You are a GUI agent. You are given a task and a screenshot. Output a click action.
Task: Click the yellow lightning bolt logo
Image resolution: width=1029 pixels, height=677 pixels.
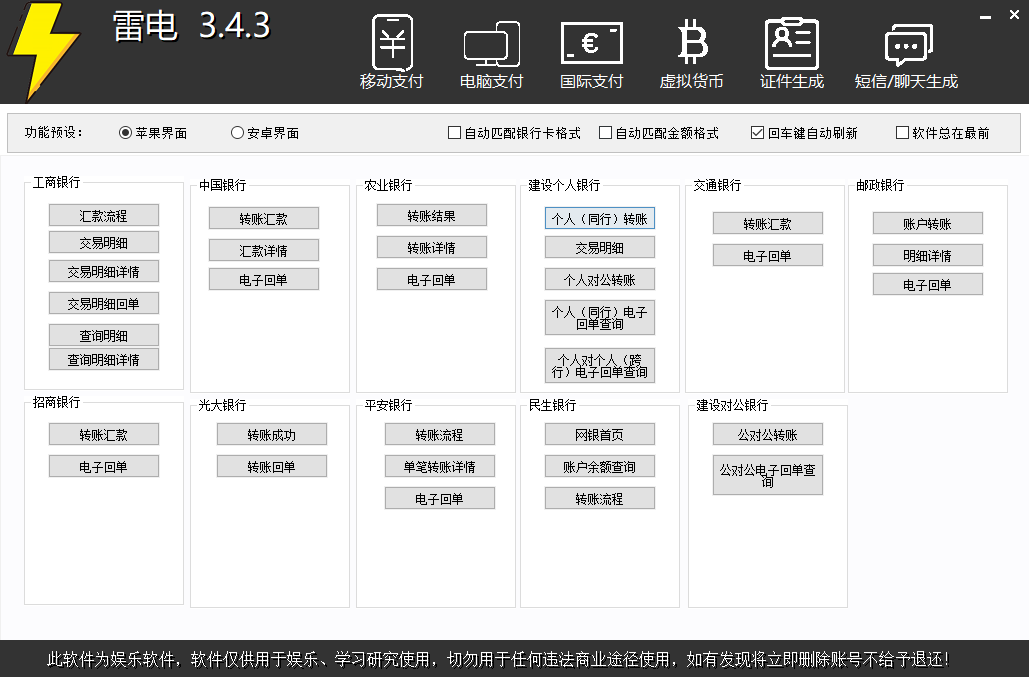pyautogui.click(x=44, y=51)
